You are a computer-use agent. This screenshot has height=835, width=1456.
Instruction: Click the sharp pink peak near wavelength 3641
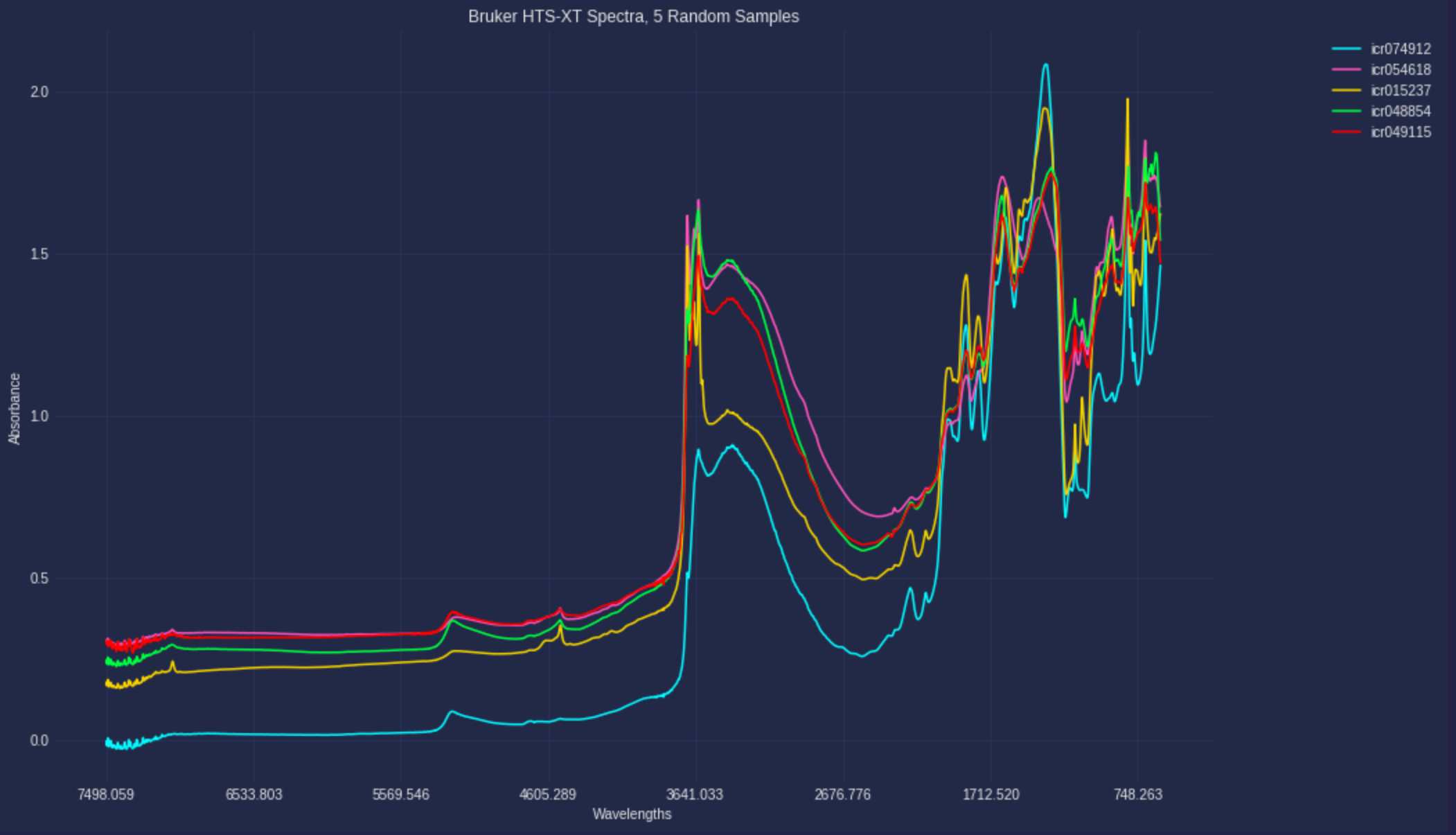(700, 201)
